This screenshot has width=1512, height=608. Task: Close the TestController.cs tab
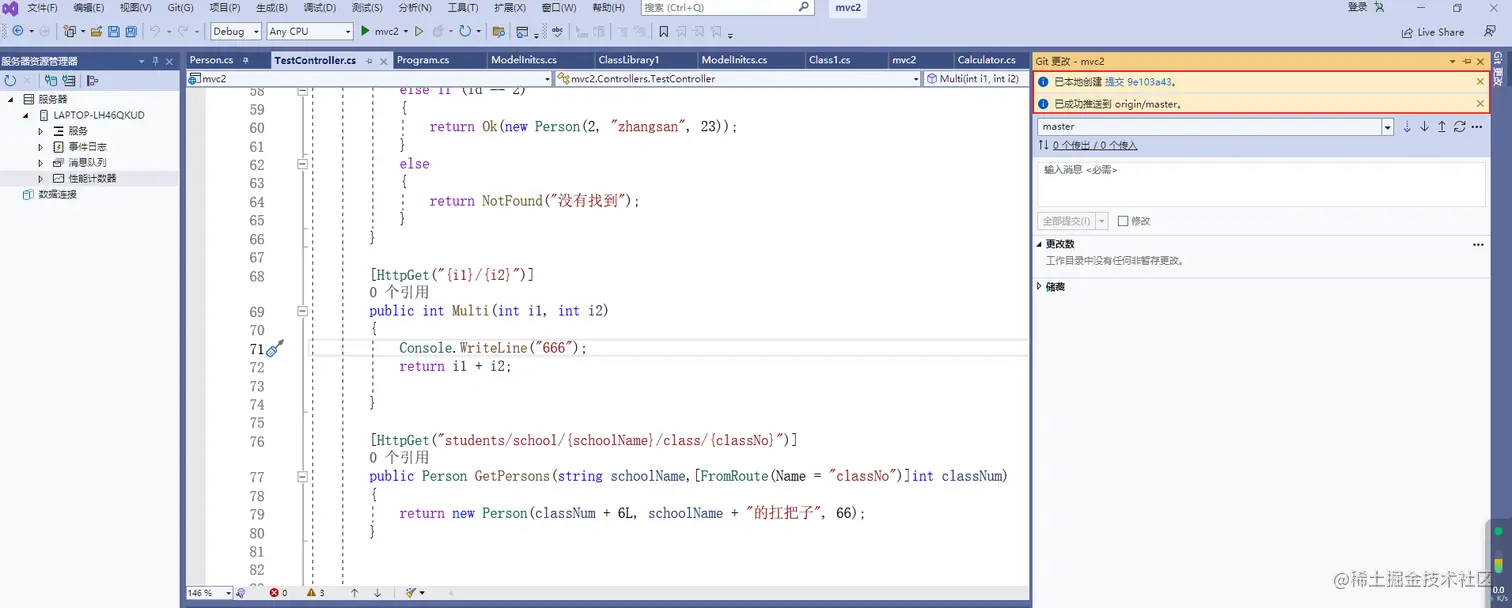point(384,61)
